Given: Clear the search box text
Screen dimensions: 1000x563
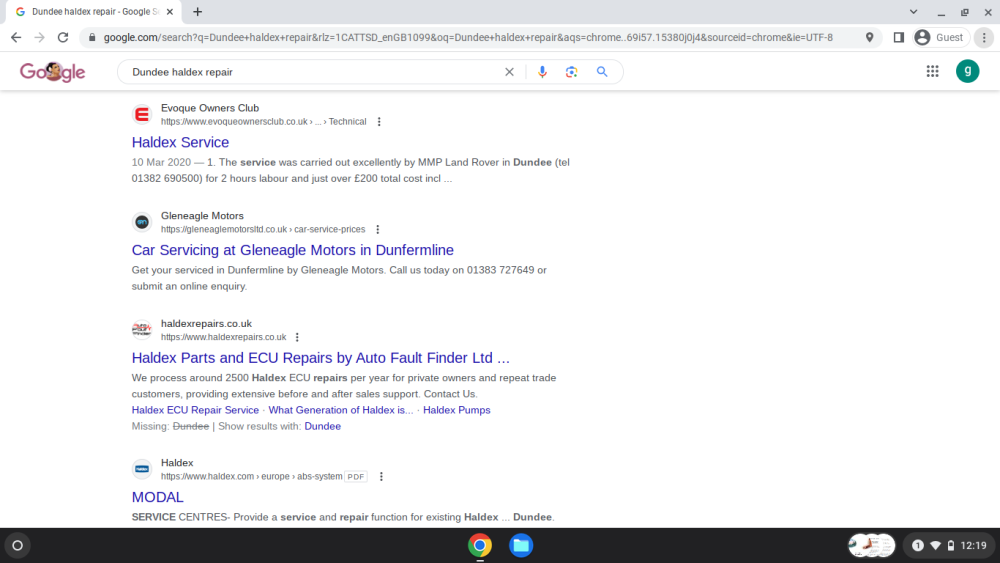Looking at the screenshot, I should 509,72.
